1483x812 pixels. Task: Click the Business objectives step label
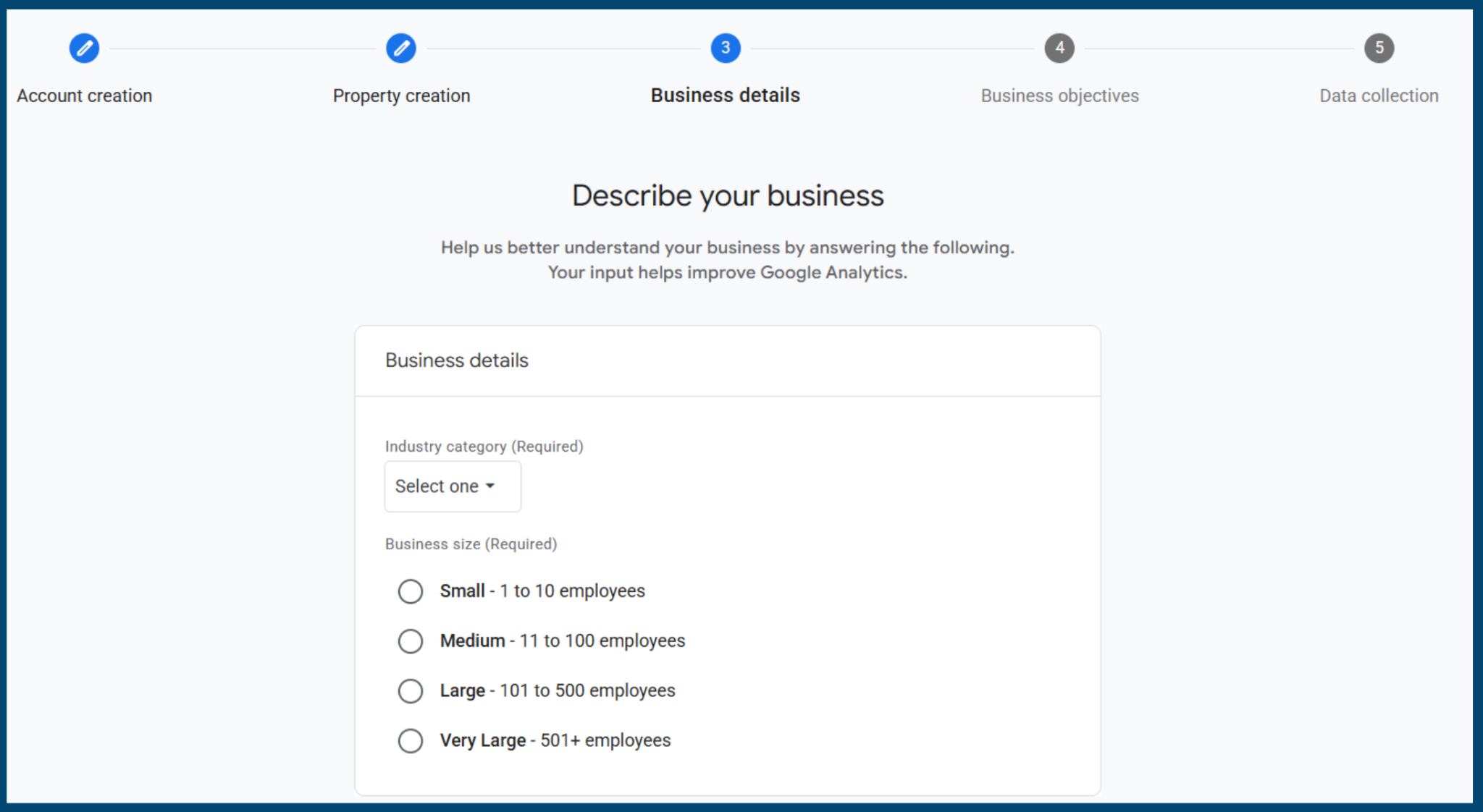click(x=1060, y=96)
